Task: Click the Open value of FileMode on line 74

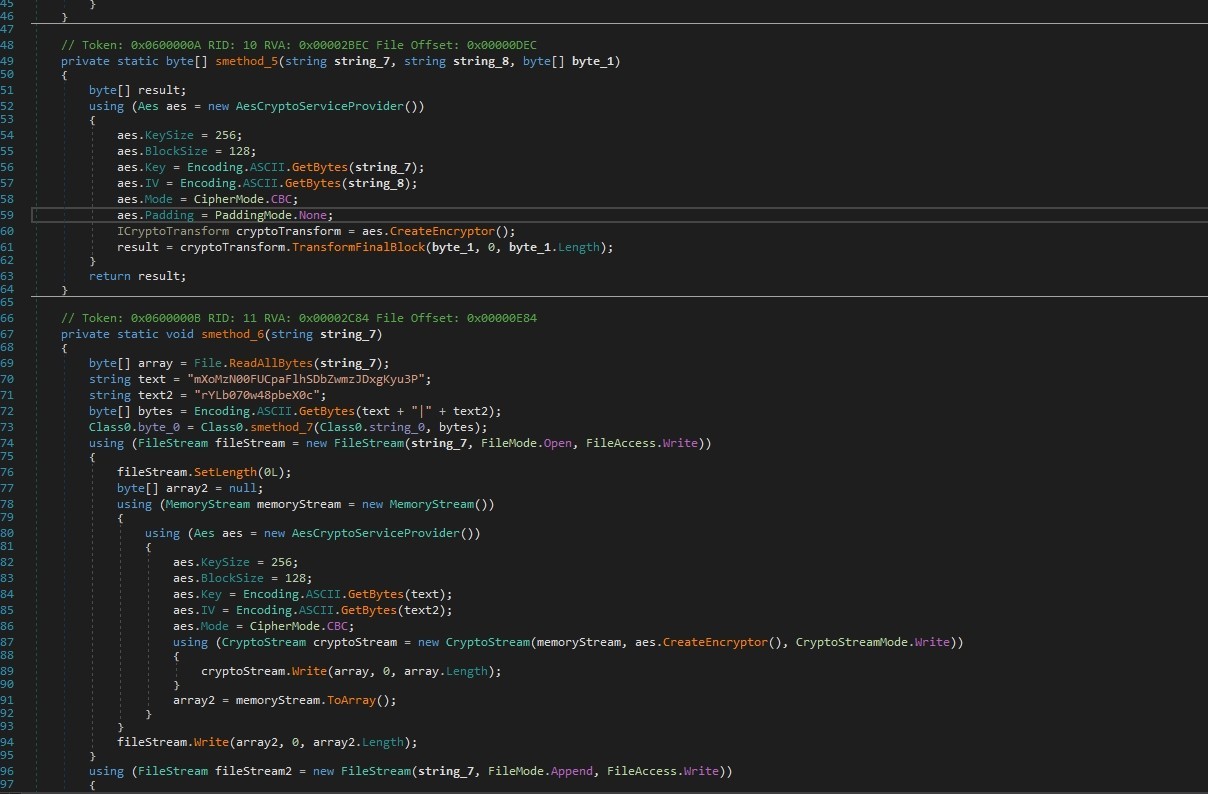Action: click(x=557, y=443)
